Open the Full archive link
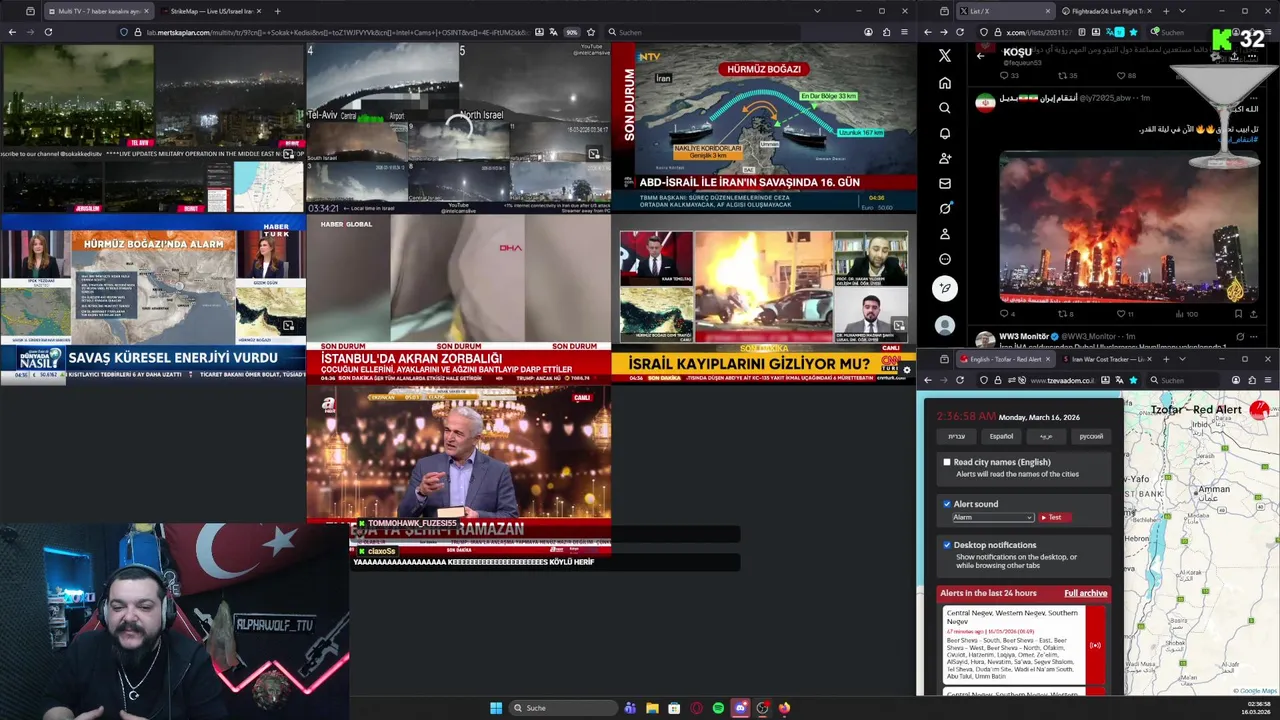Viewport: 1280px width, 720px height. [x=1085, y=593]
